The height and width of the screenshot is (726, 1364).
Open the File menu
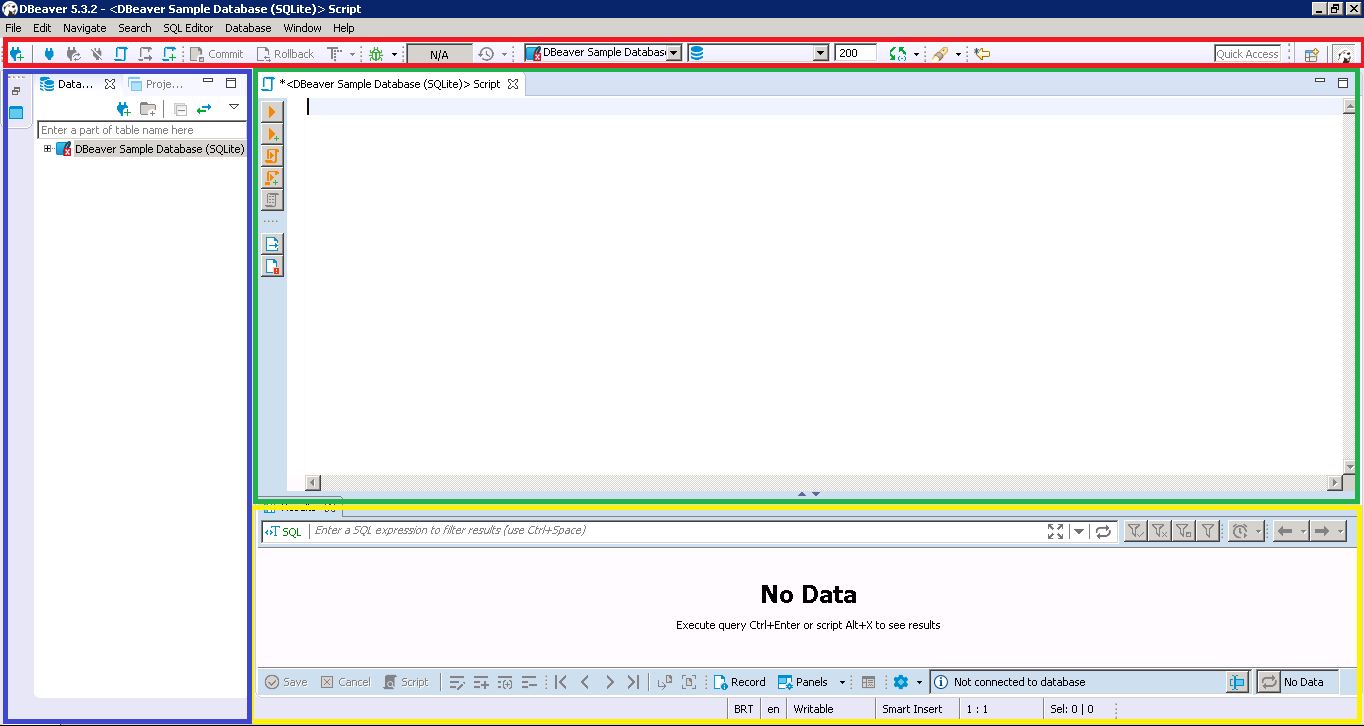[13, 28]
